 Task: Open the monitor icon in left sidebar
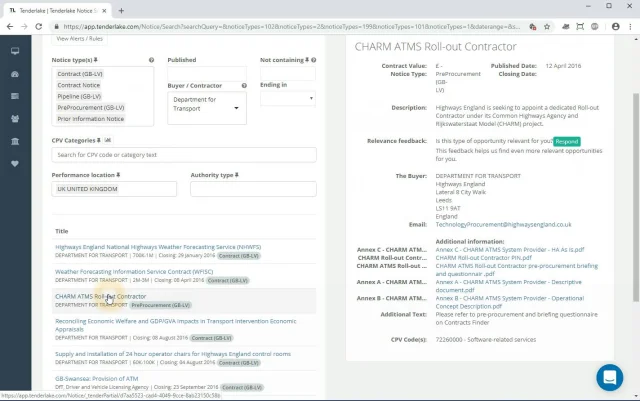[x=14, y=49]
